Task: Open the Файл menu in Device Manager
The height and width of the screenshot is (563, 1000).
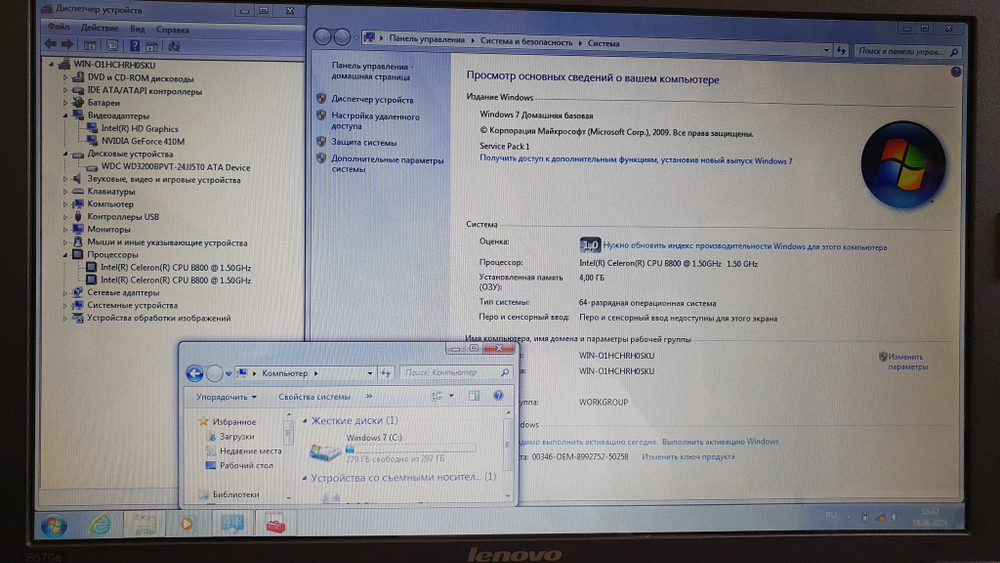Action: [x=58, y=27]
